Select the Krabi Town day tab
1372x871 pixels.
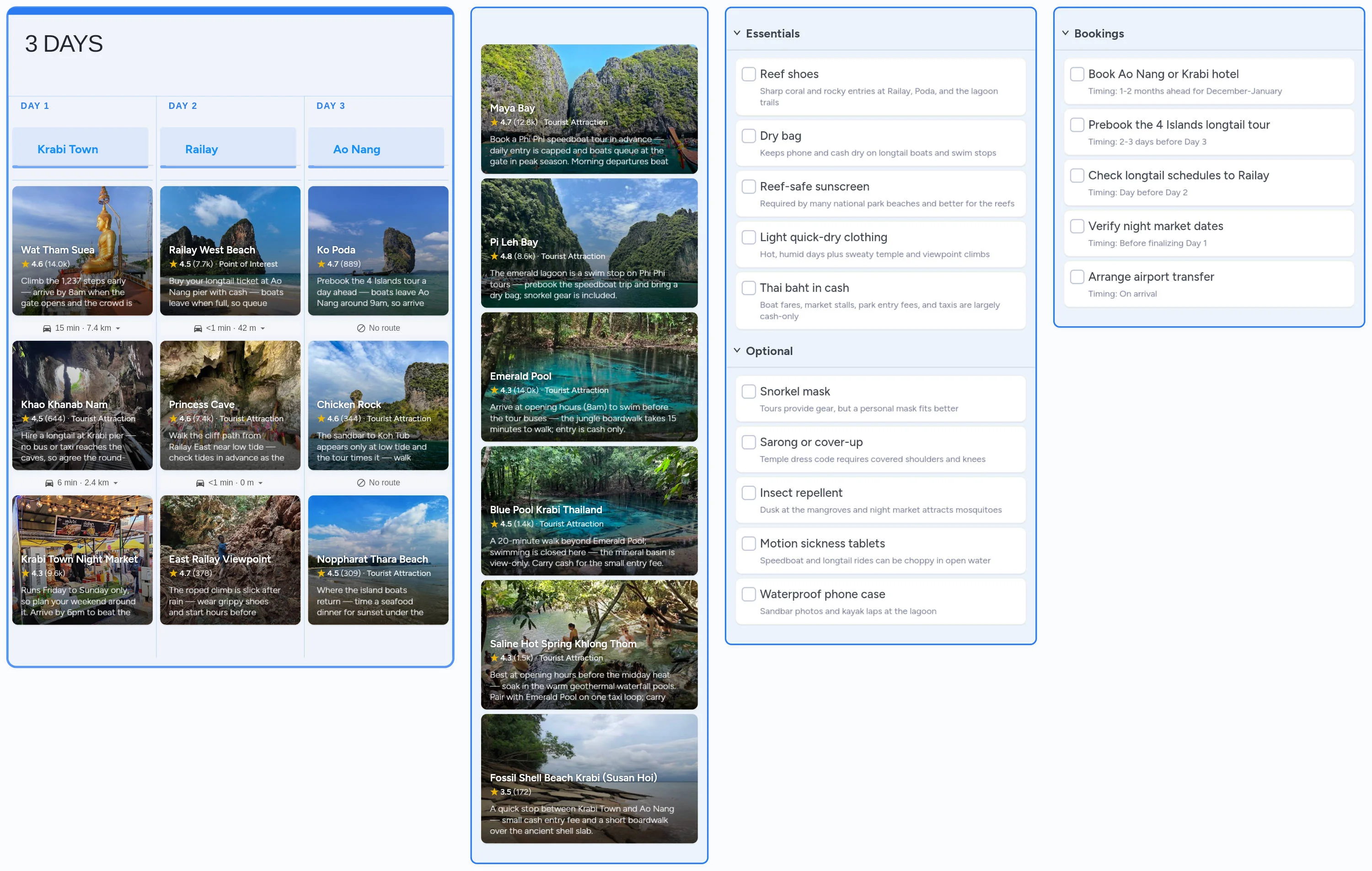[x=80, y=148]
